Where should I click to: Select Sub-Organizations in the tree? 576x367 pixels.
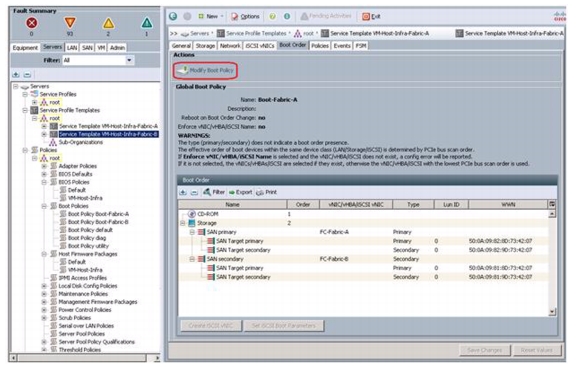point(81,142)
